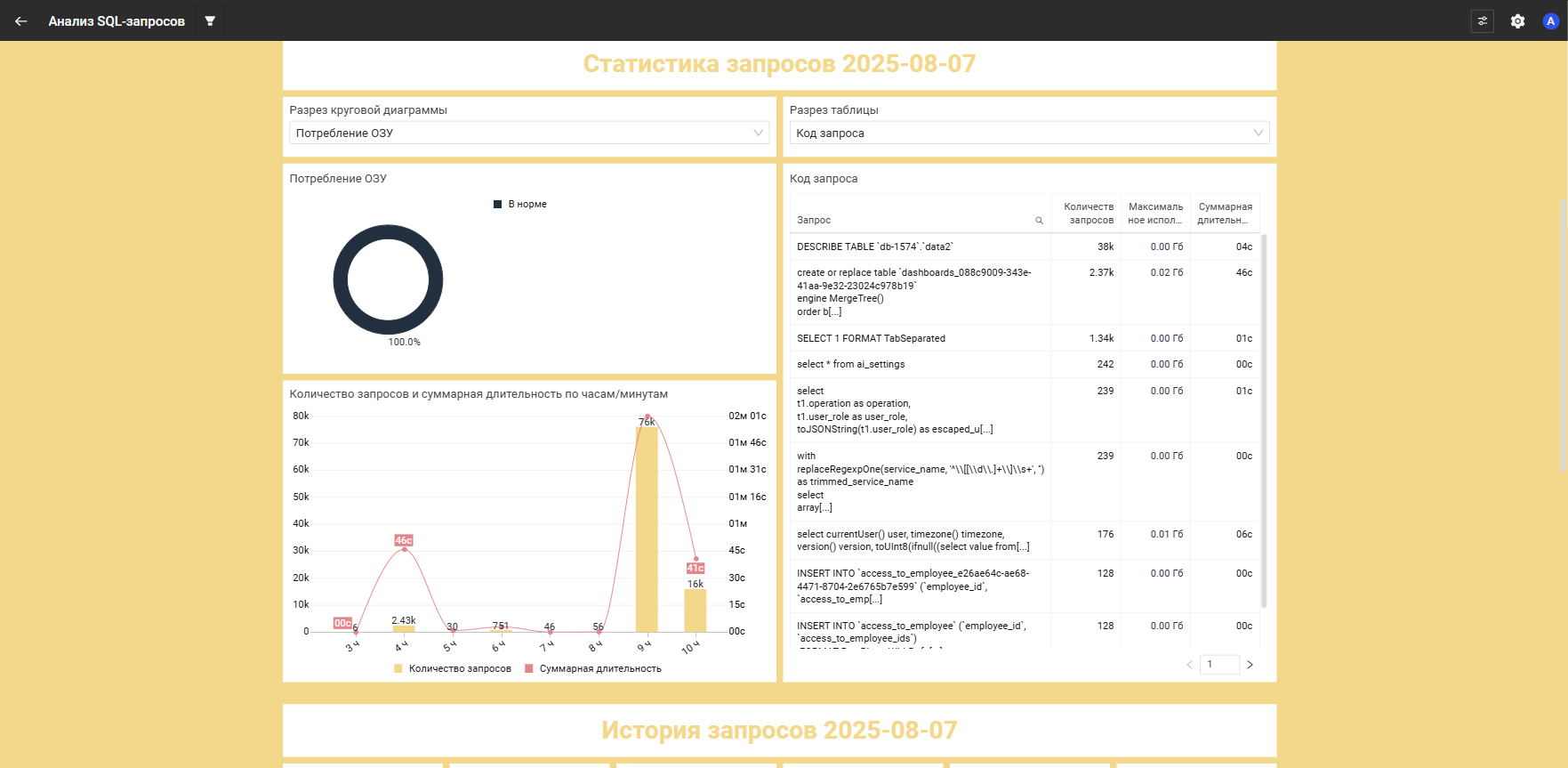Click the search icon in Запрос column
The height and width of the screenshot is (768, 1568).
coord(1039,221)
